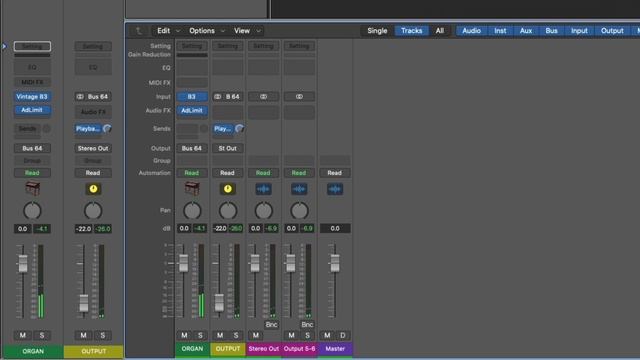
Task: Open the Edit menu in the mixer
Action: [x=168, y=31]
